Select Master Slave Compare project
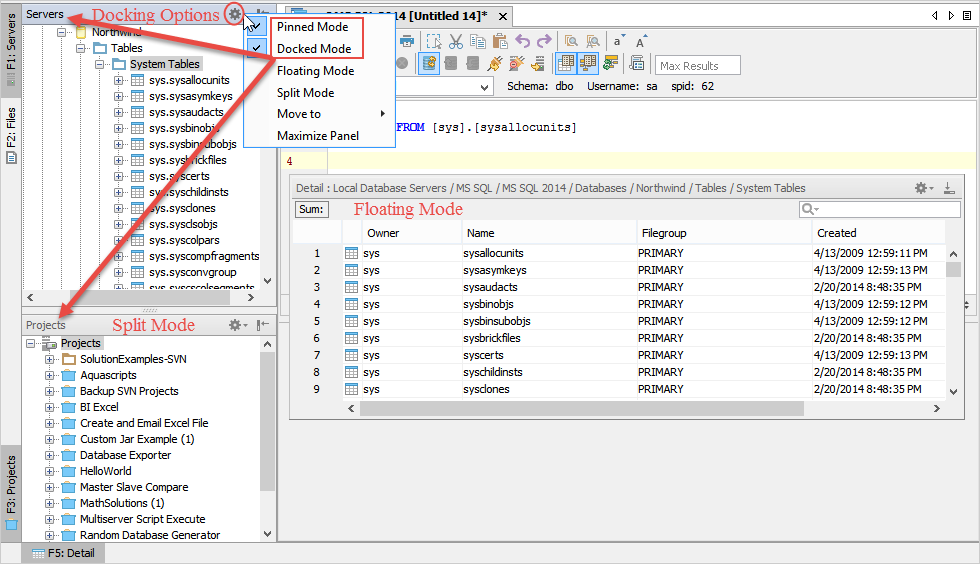This screenshot has width=980, height=564. click(134, 487)
